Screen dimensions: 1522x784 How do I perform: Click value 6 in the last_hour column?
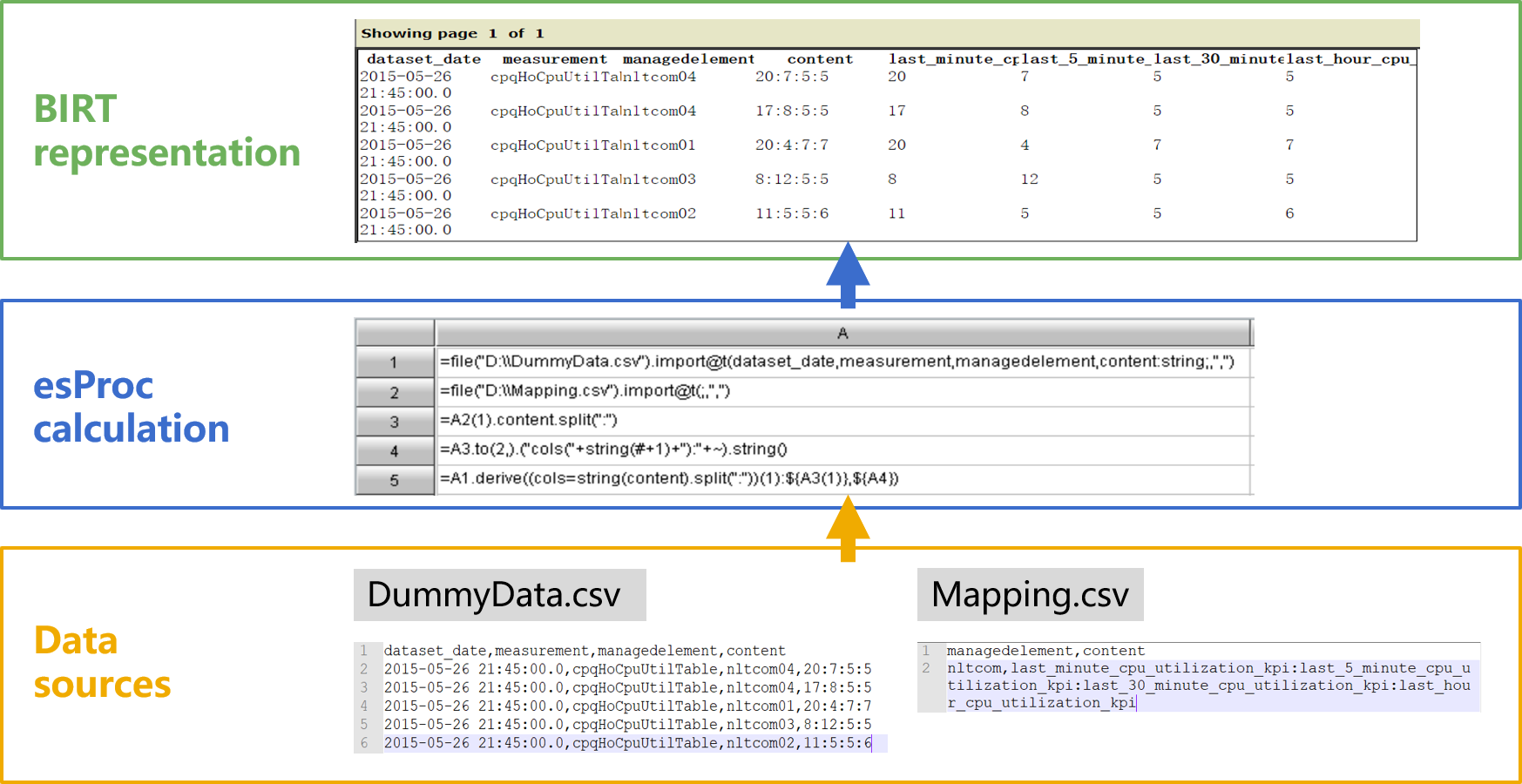[x=1289, y=213]
